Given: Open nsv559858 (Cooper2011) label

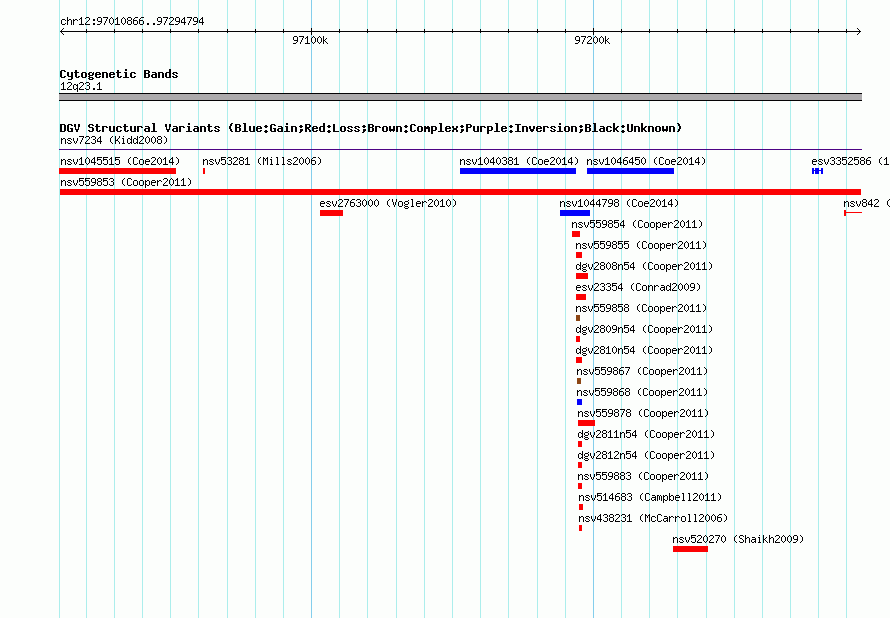Looking at the screenshot, I should 641,308.
